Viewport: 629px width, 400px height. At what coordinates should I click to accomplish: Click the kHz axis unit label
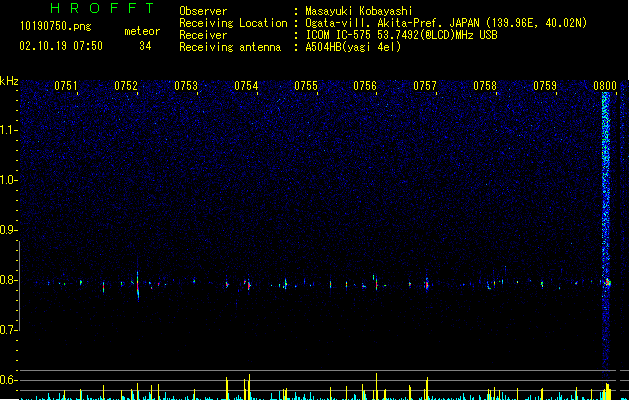[x=9, y=81]
